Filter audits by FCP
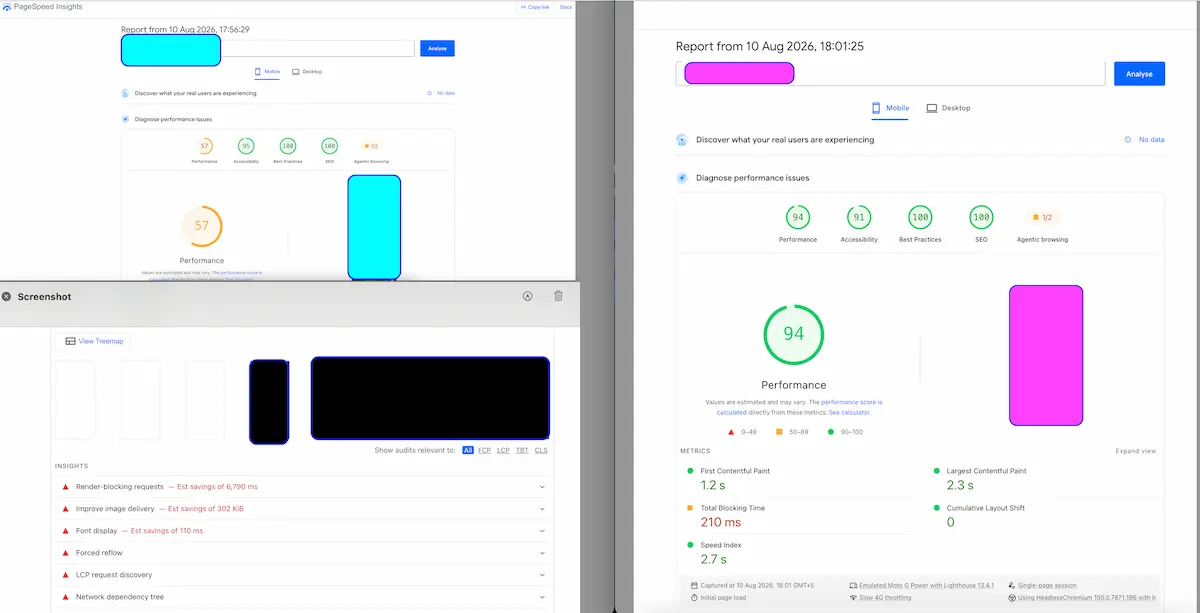Image resolution: width=1200 pixels, height=613 pixels. (484, 451)
